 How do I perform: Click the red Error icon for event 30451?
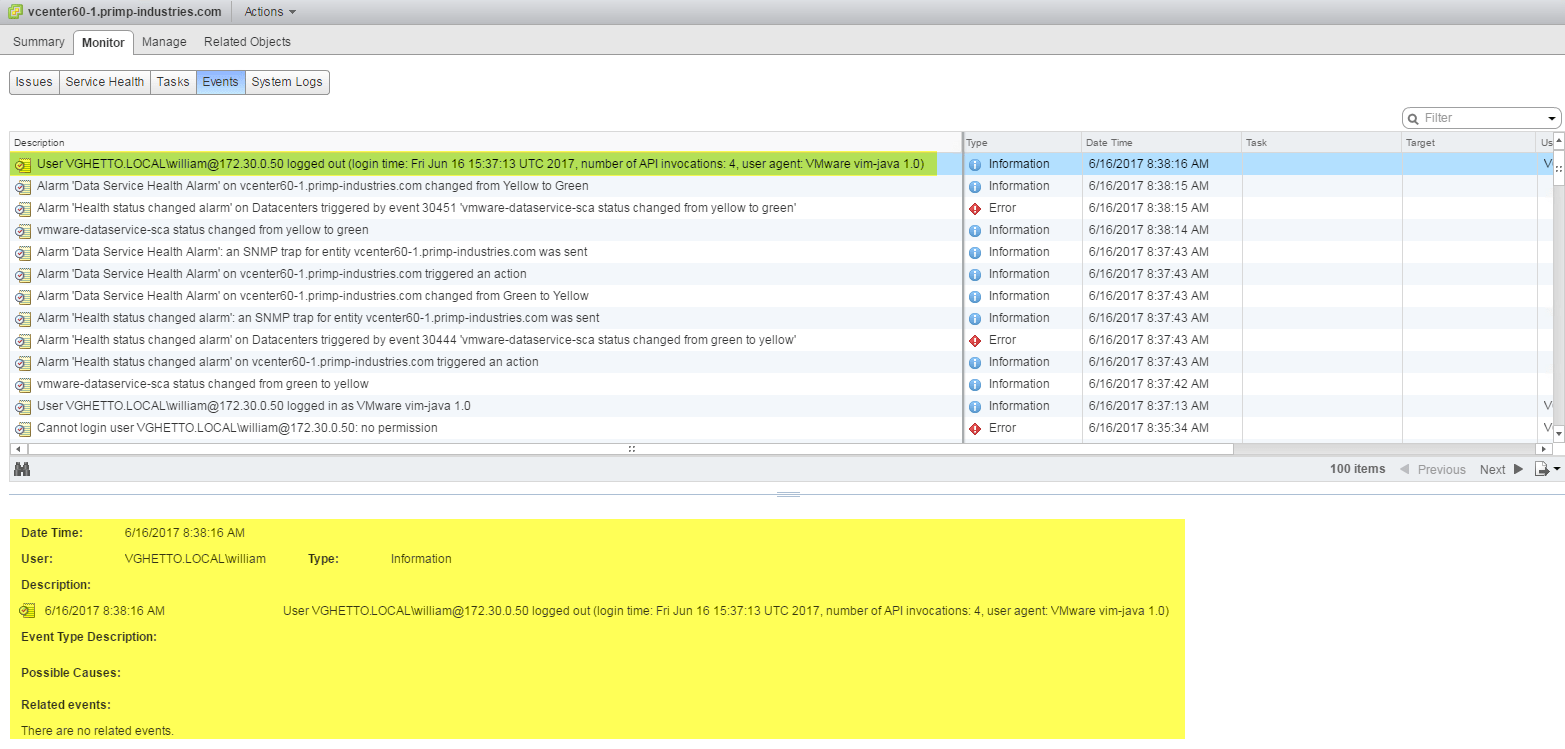click(975, 208)
